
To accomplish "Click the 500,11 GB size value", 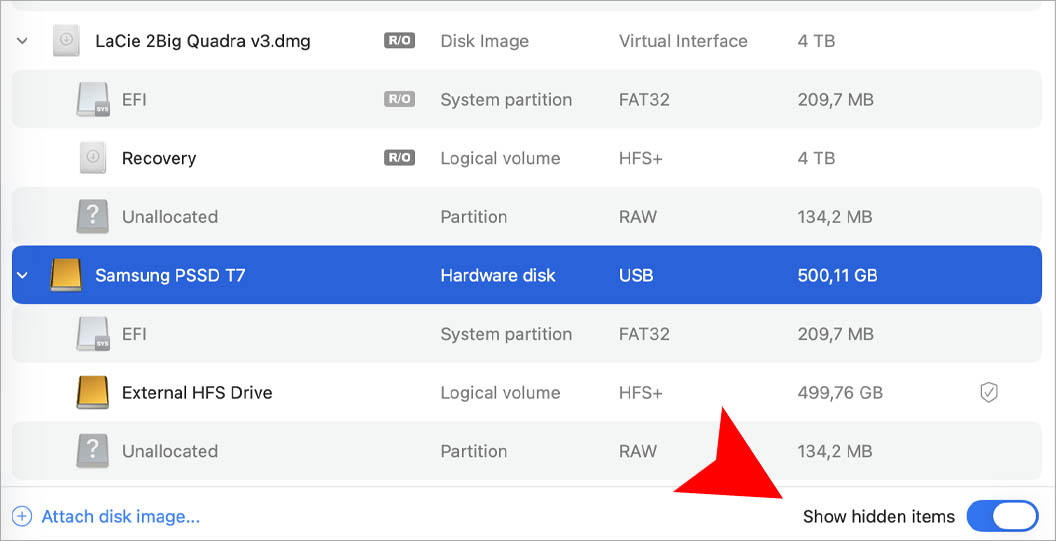I will pos(837,276).
